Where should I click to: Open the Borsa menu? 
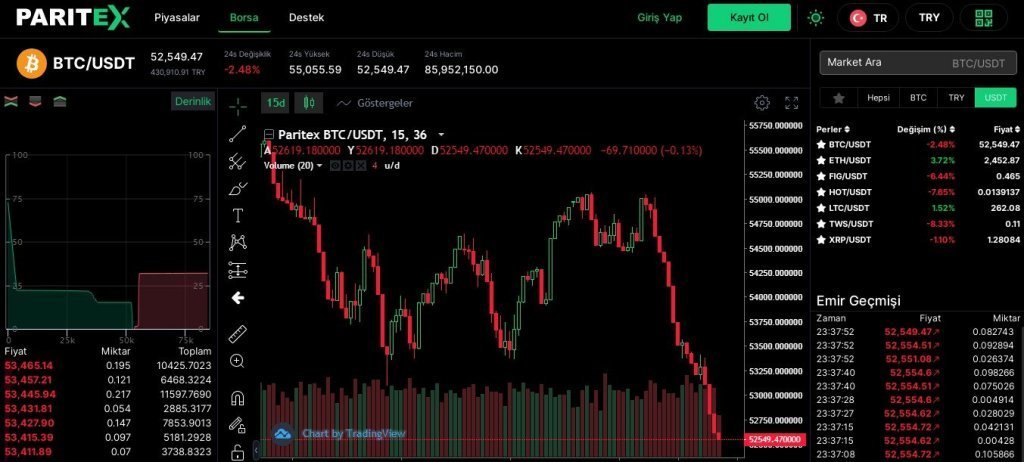click(x=244, y=18)
